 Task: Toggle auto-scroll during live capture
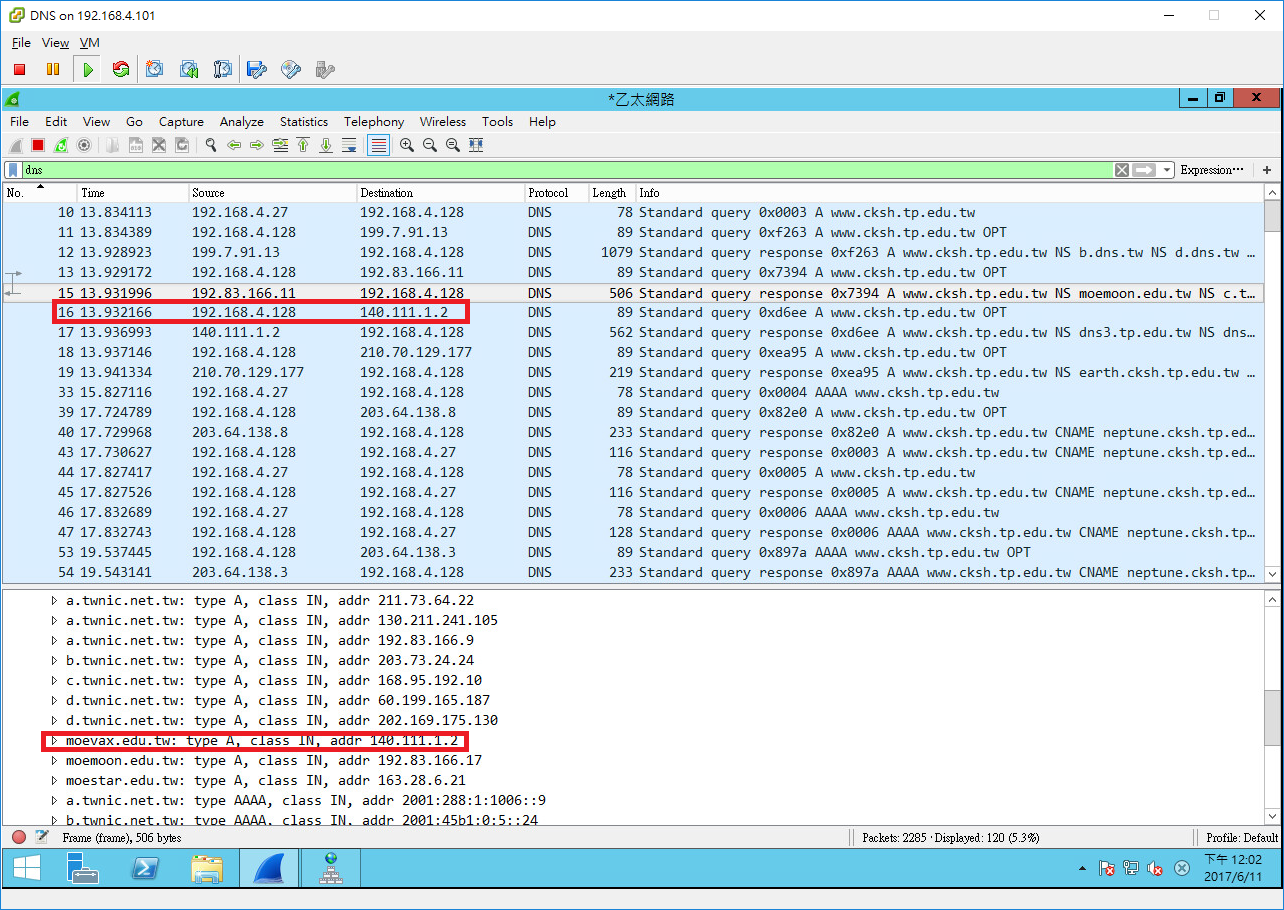[349, 145]
